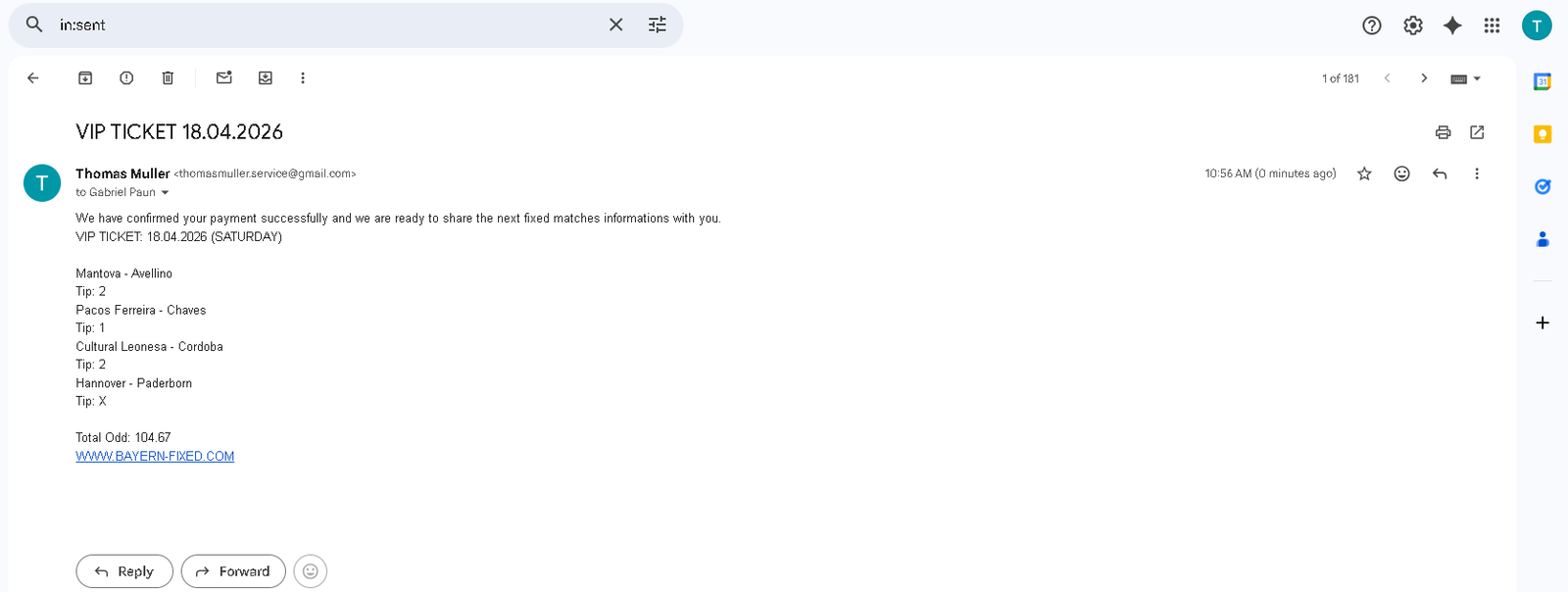
Task: Delete the VIP TICKET email
Action: click(168, 78)
